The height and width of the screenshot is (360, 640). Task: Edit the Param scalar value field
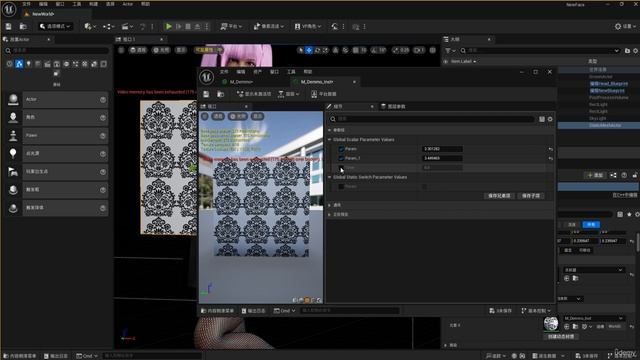pos(442,149)
